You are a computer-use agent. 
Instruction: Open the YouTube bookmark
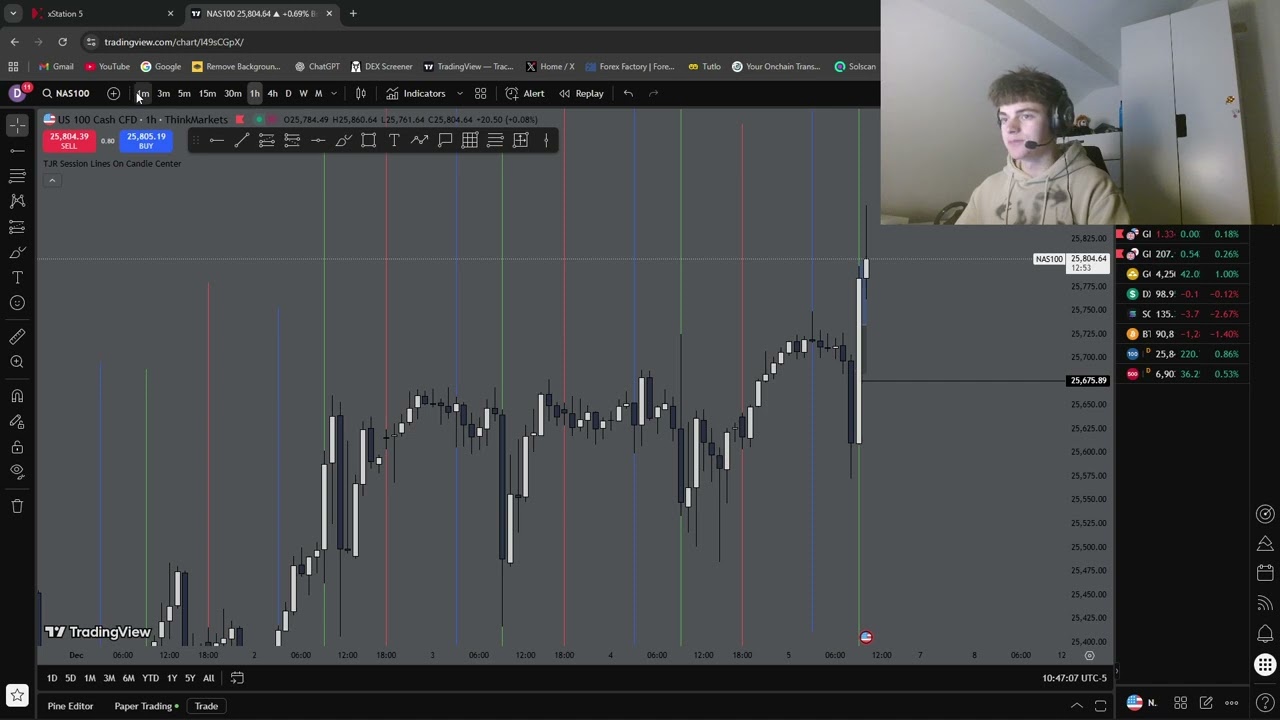tap(107, 67)
